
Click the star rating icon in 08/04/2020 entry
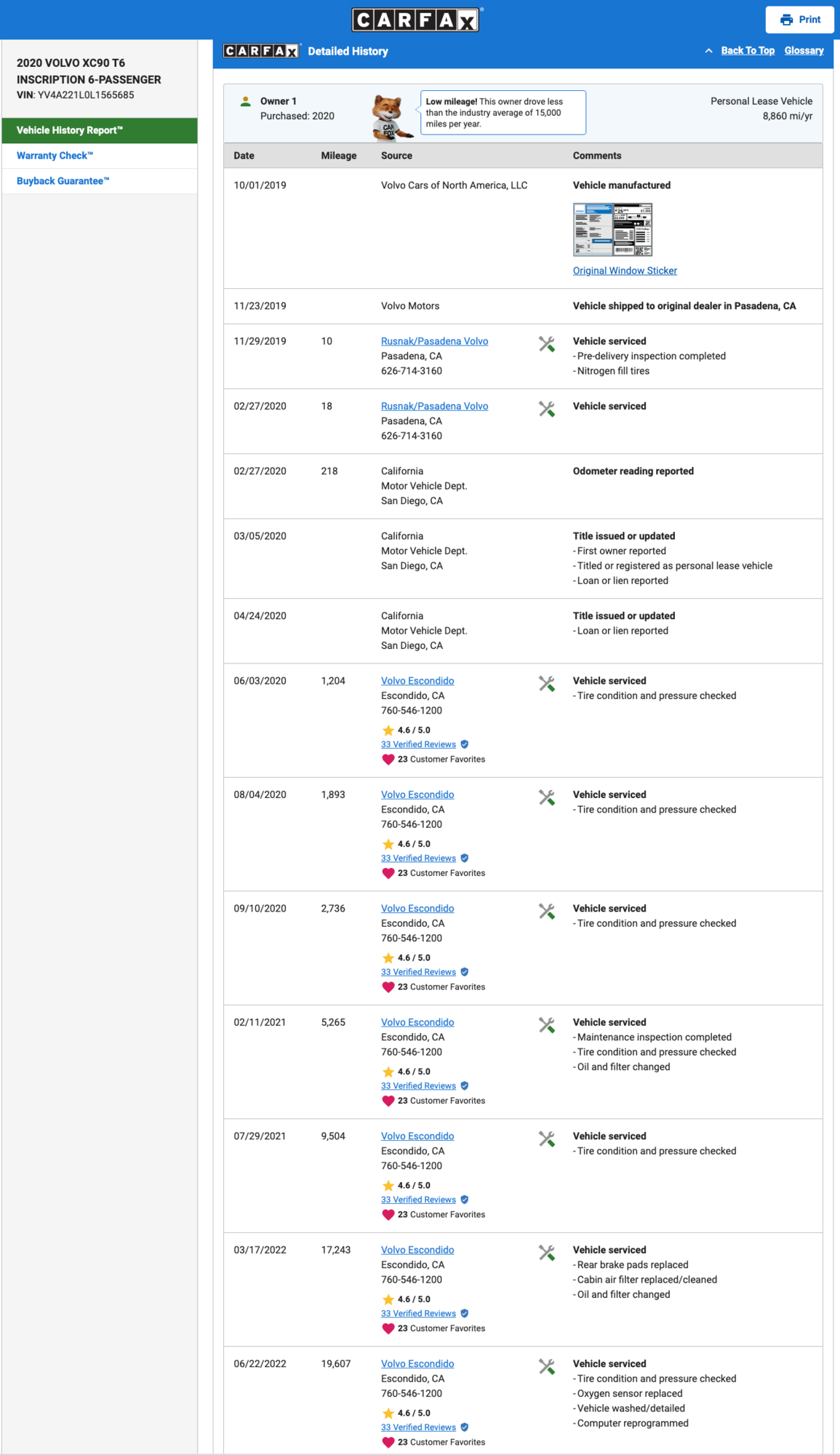388,844
